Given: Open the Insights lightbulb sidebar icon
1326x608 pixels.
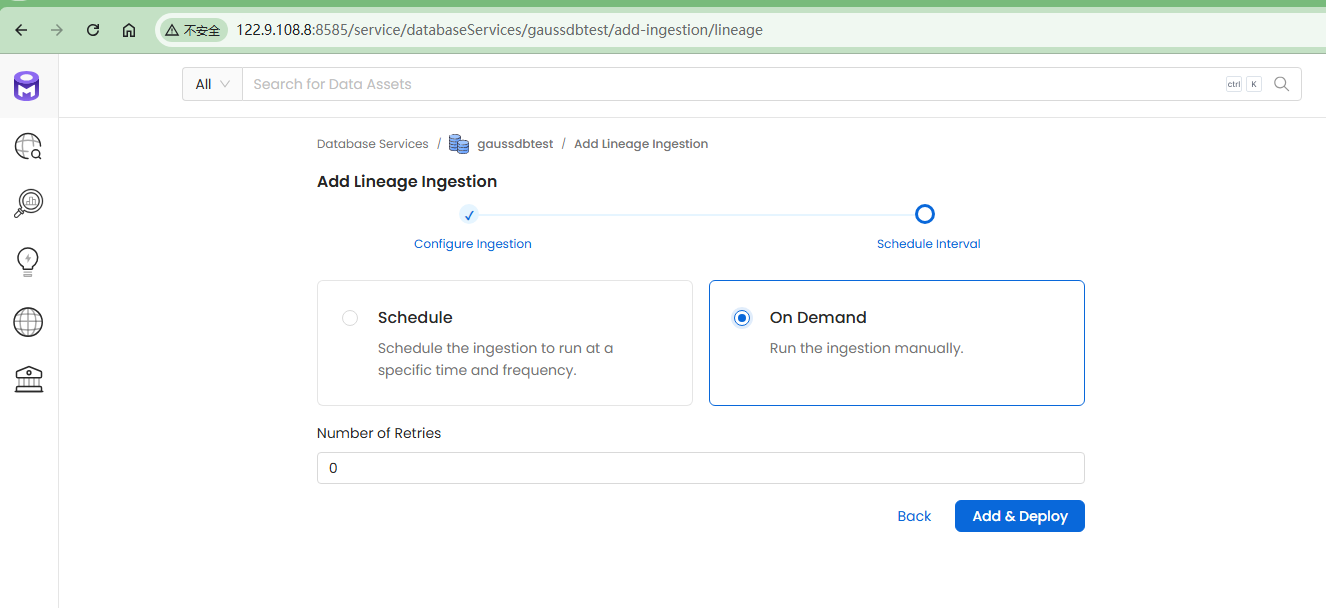Looking at the screenshot, I should [x=28, y=262].
